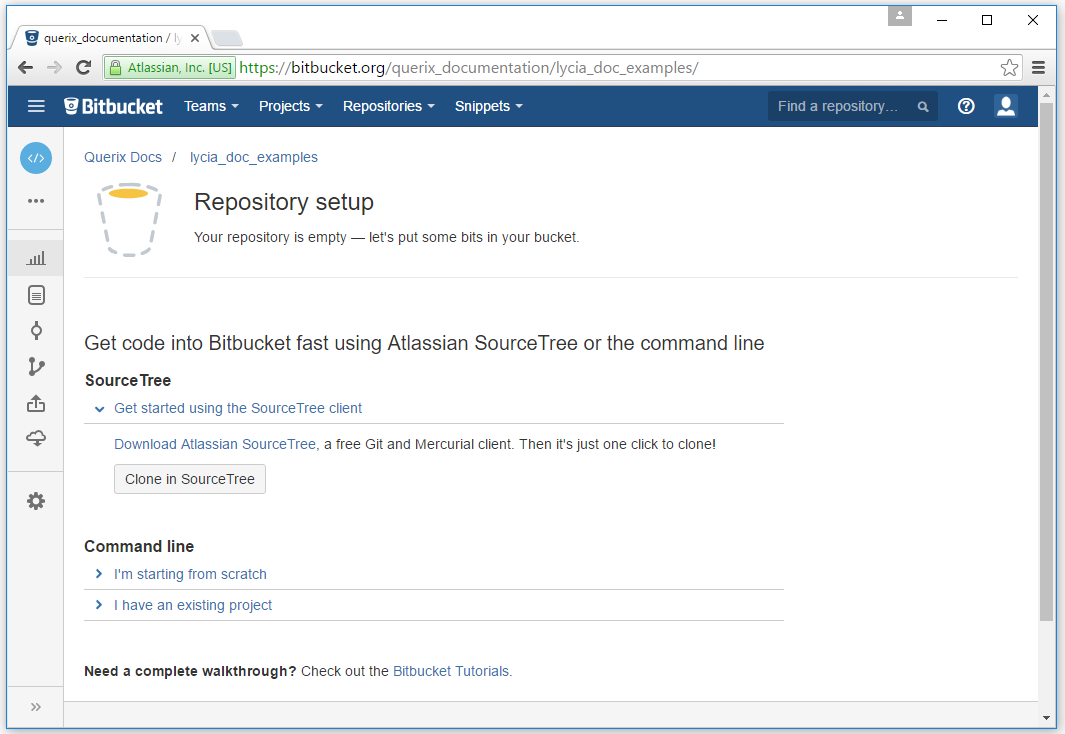Click the Help question mark icon
Screen dimensions: 1065x734
click(966, 106)
